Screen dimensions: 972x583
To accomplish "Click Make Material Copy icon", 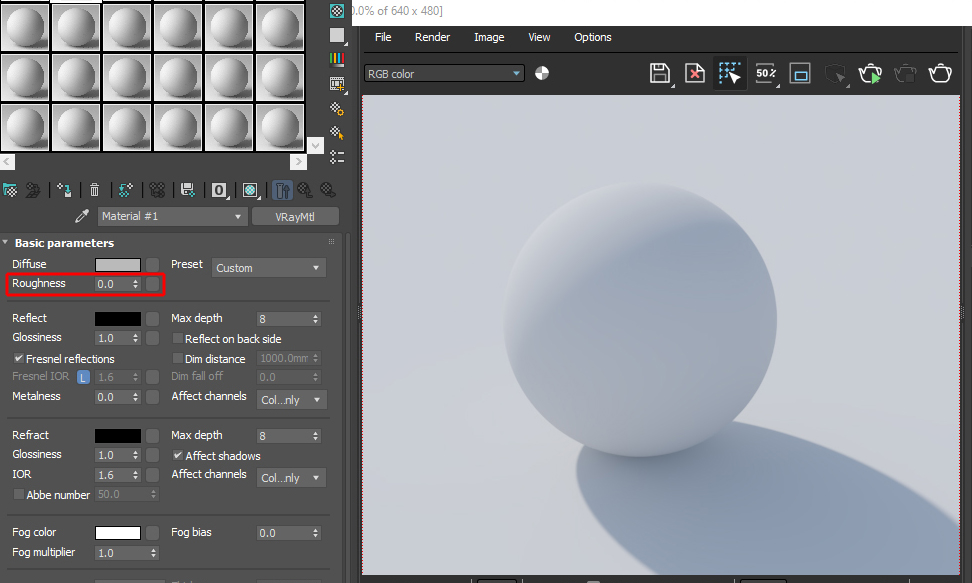I will [x=126, y=190].
